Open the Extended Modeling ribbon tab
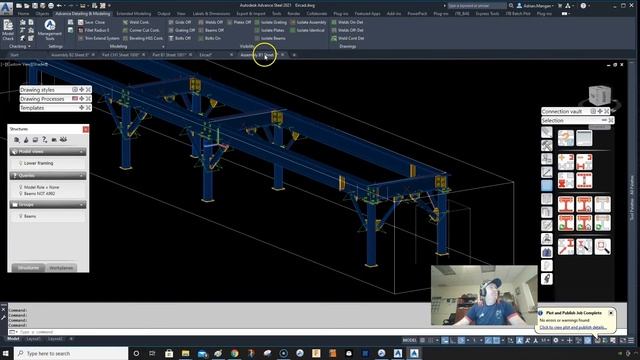The height and width of the screenshot is (360, 640). tap(133, 13)
